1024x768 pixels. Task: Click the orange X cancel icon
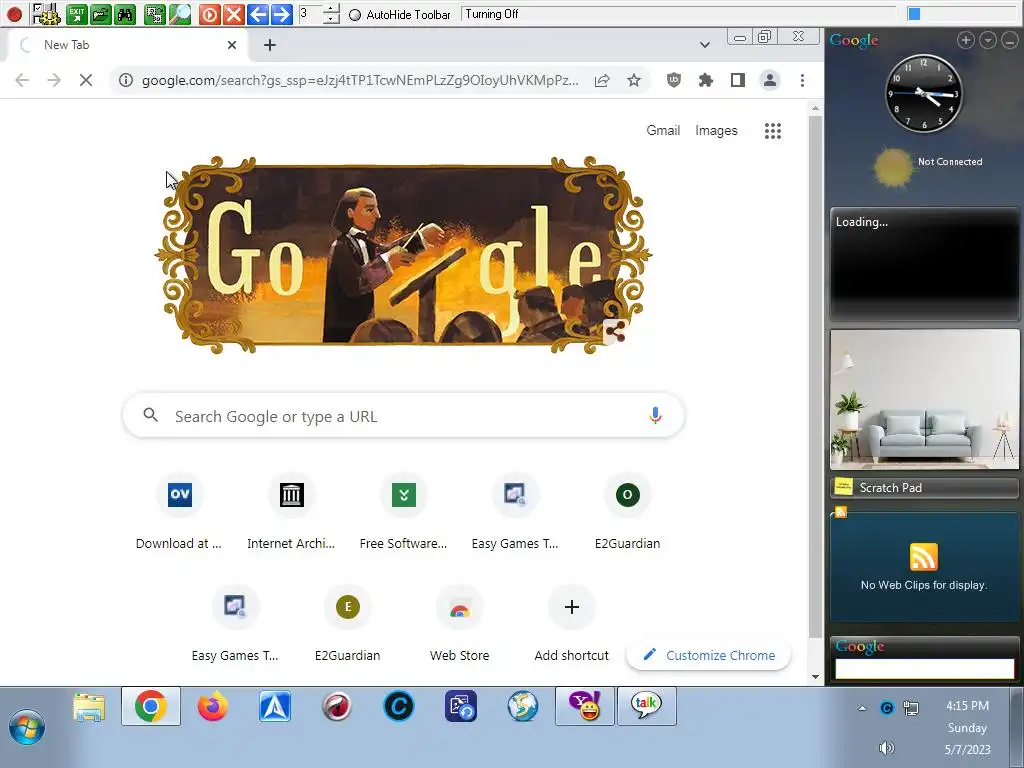pyautogui.click(x=233, y=14)
